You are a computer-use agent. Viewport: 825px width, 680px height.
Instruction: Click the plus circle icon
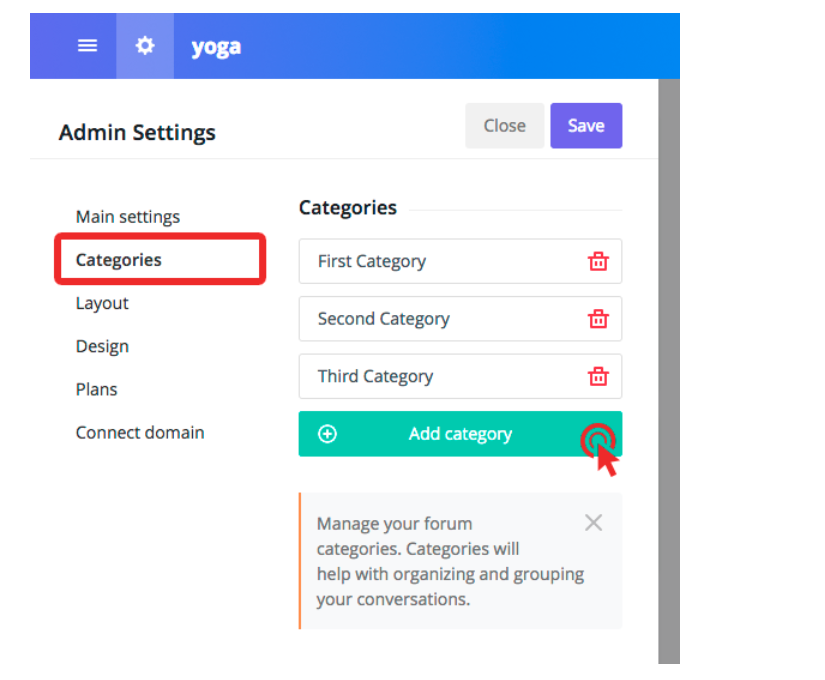(327, 434)
